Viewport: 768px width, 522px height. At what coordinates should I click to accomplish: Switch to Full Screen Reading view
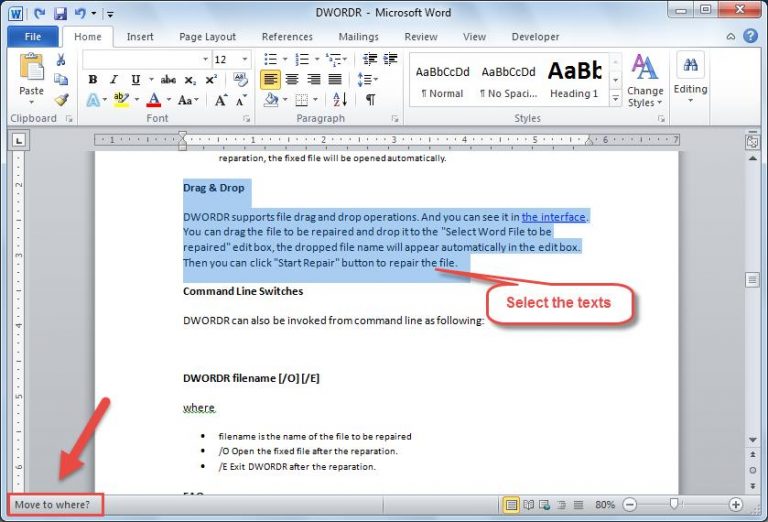[x=529, y=505]
